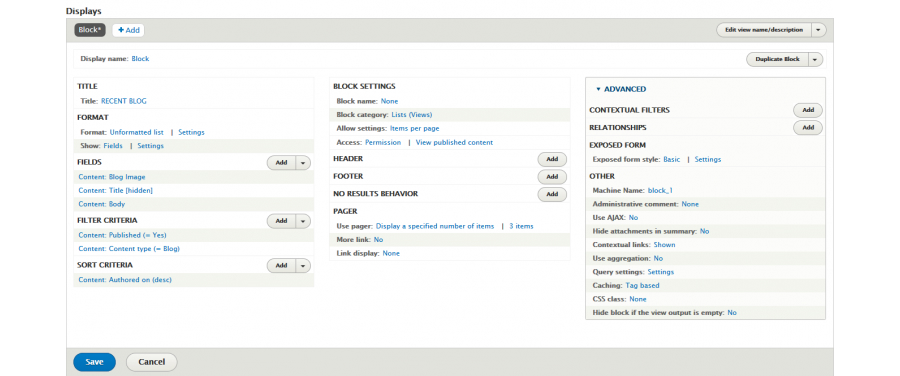The image size is (900, 376).
Task: Edit Allow settings Items per page
Action: point(414,128)
